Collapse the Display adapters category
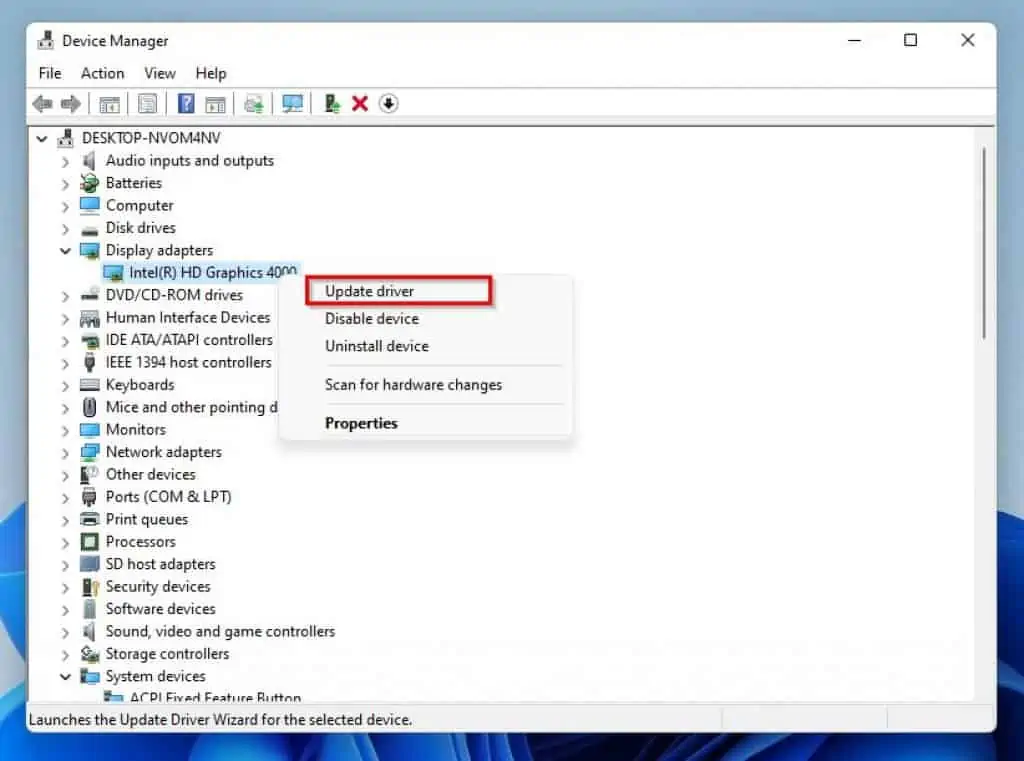Viewport: 1024px width, 761px height. coord(66,250)
